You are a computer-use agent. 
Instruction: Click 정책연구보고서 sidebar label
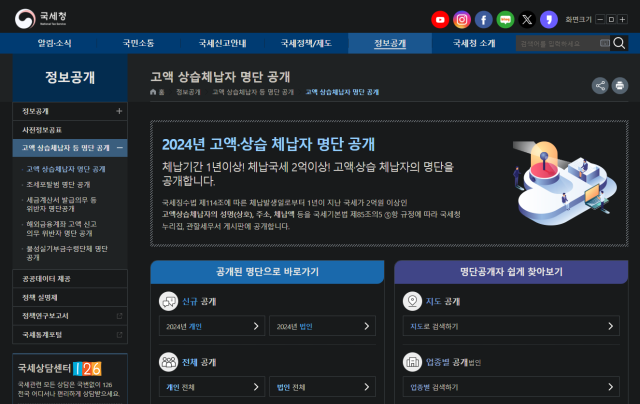tap(45, 316)
